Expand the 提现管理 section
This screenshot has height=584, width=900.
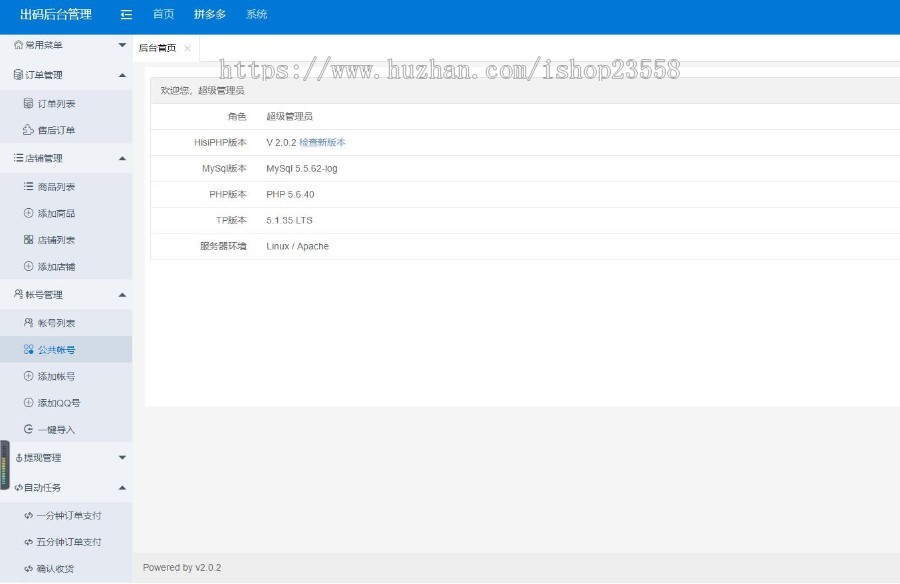(122, 457)
